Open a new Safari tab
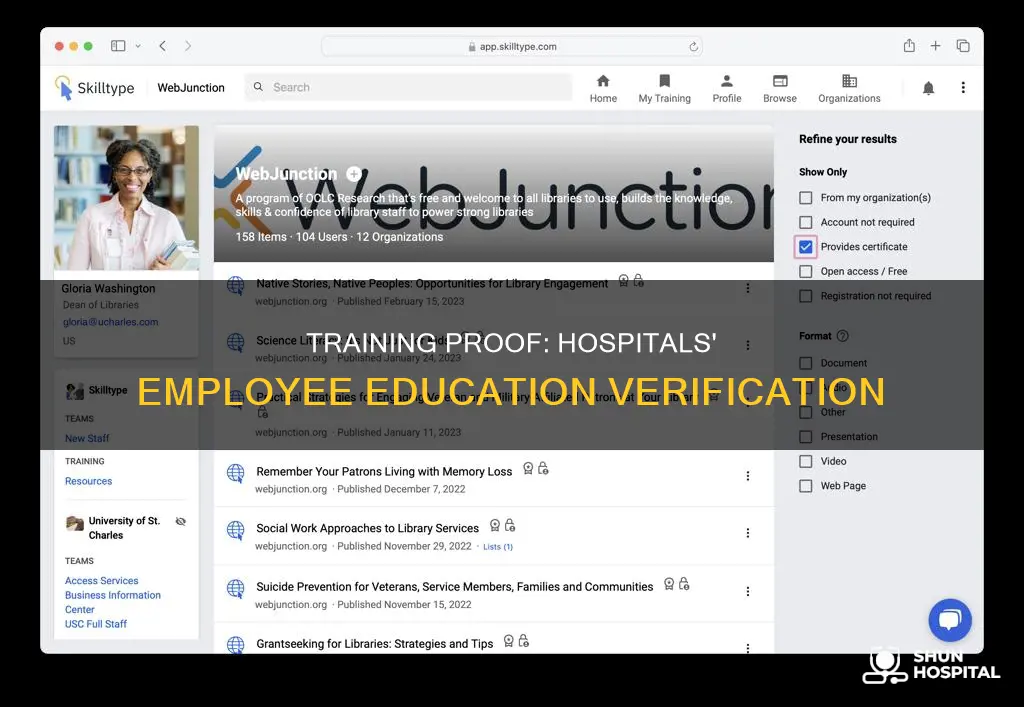This screenshot has height=707, width=1024. (935, 46)
